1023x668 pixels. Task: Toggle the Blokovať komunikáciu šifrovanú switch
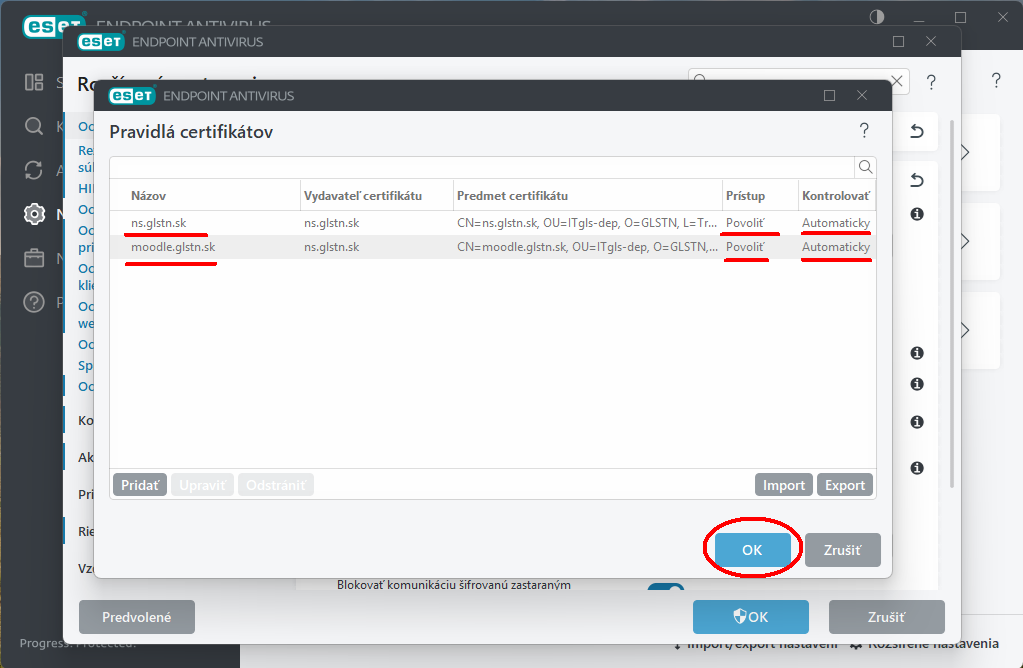(x=665, y=586)
